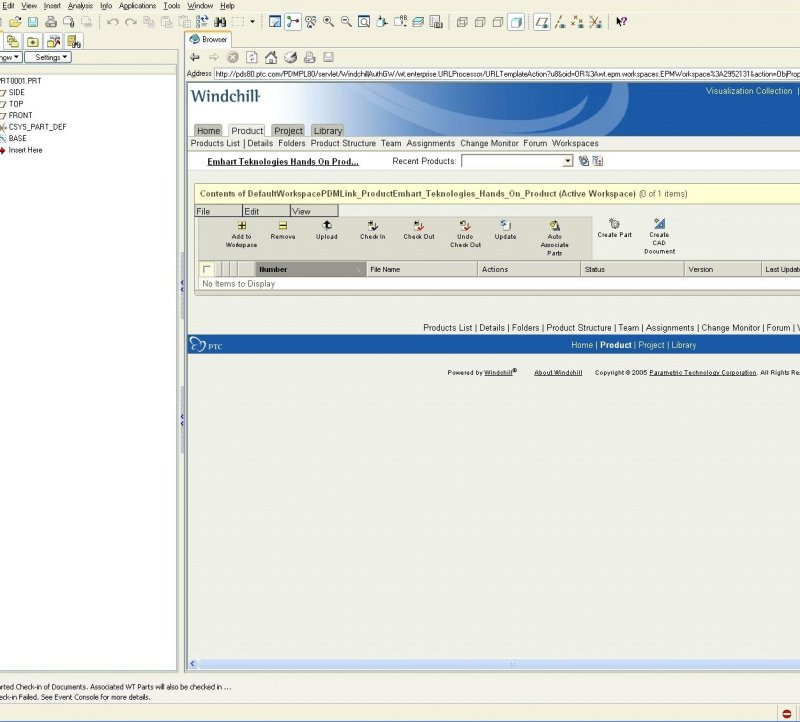Open the Workspaces link in sub-navigation
800x722 pixels.
coord(575,143)
